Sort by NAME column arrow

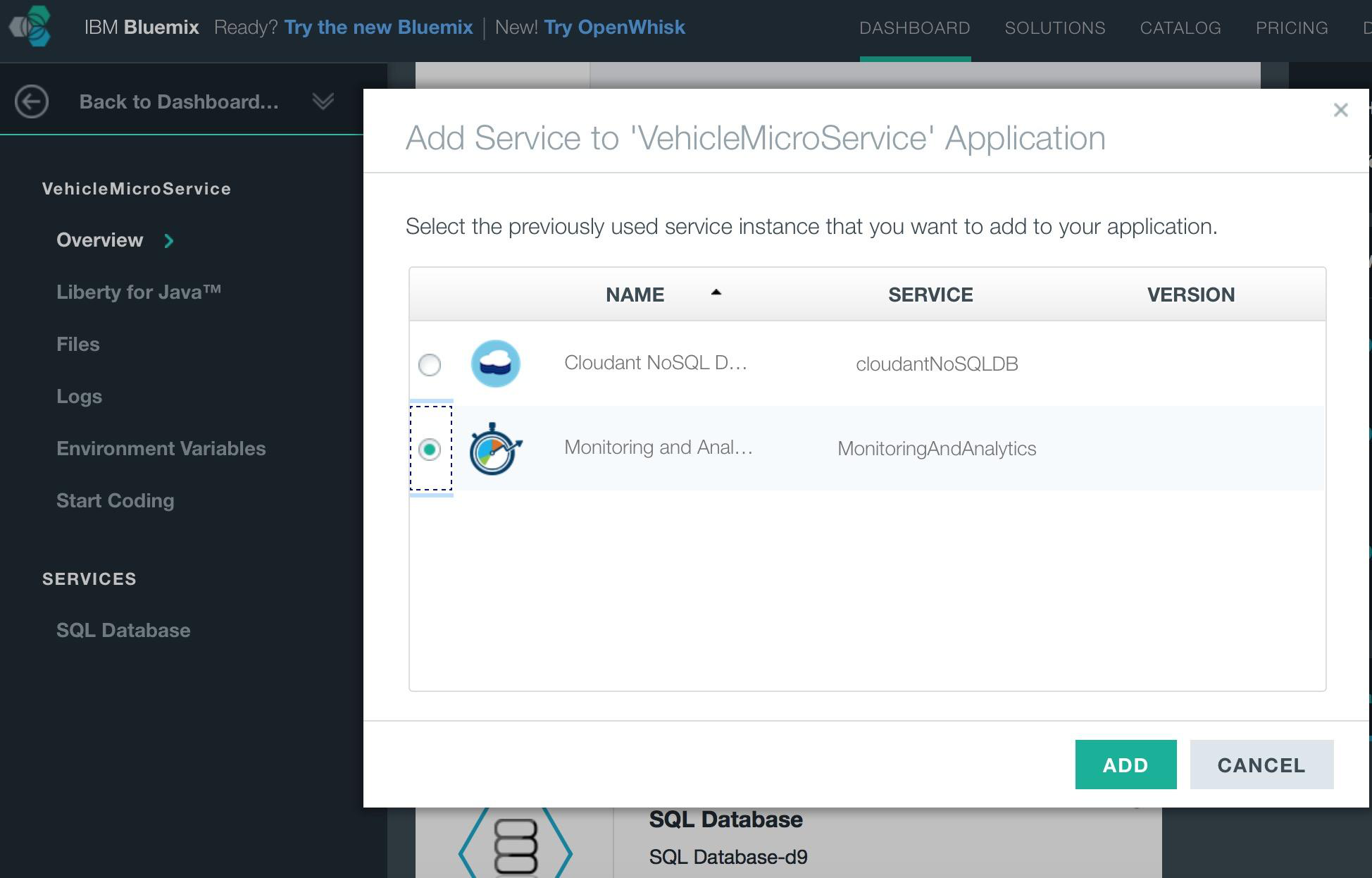(716, 292)
